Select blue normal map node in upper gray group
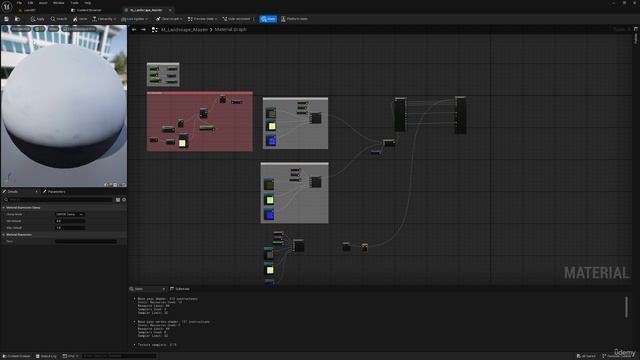The image size is (640, 360). pos(271,140)
